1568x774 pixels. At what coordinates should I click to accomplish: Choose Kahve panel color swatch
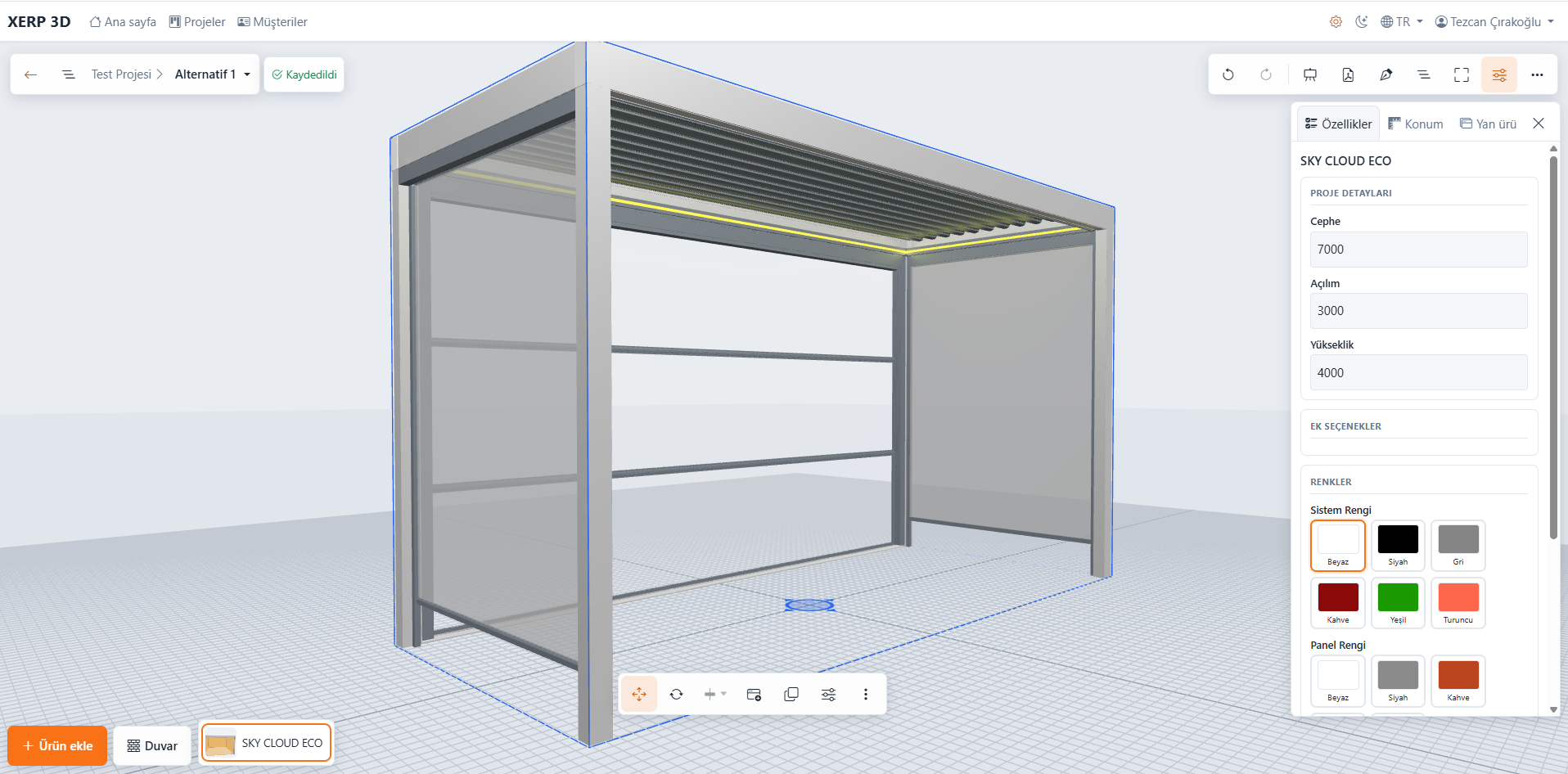click(x=1458, y=681)
